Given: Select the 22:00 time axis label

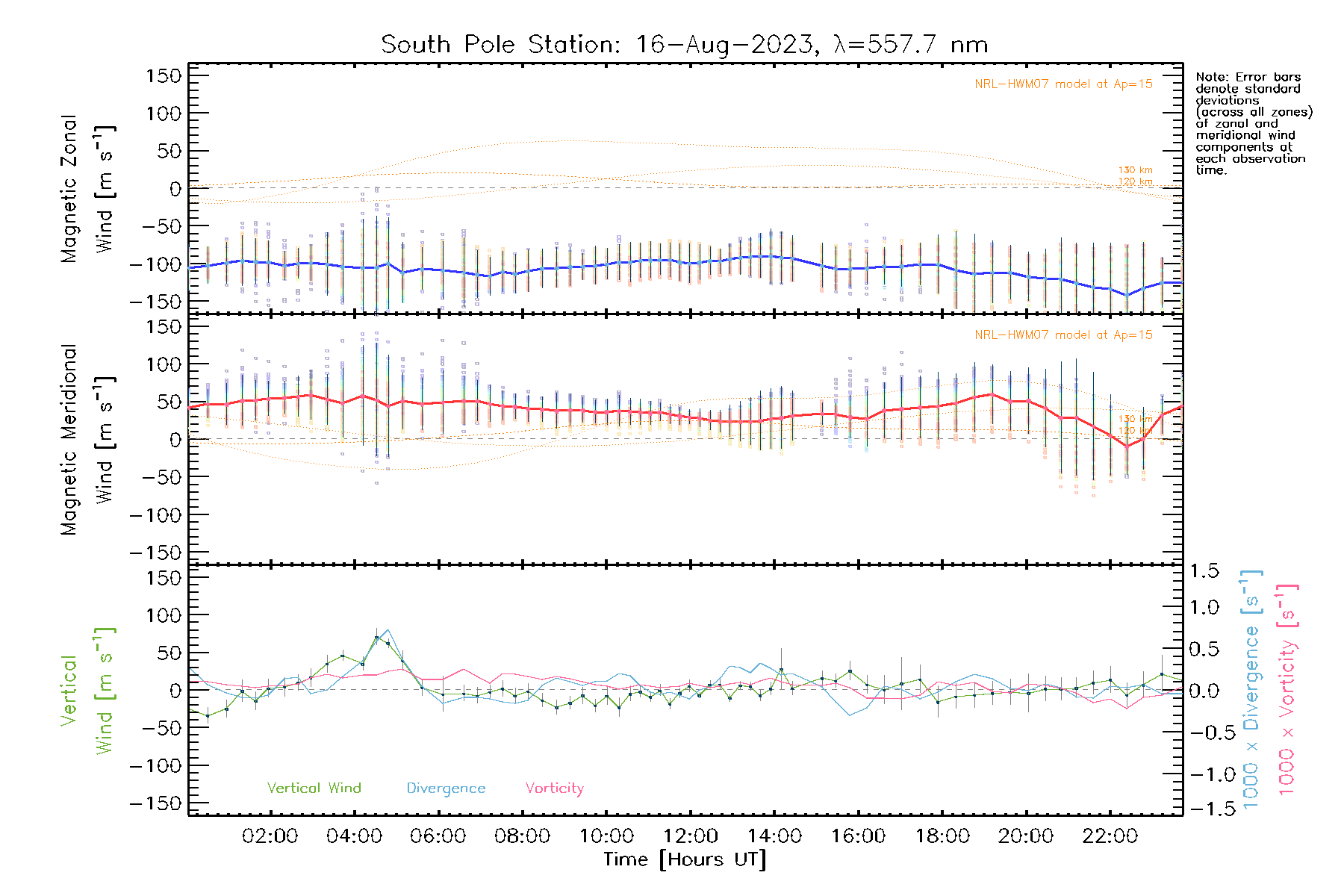Looking at the screenshot, I should [1110, 836].
